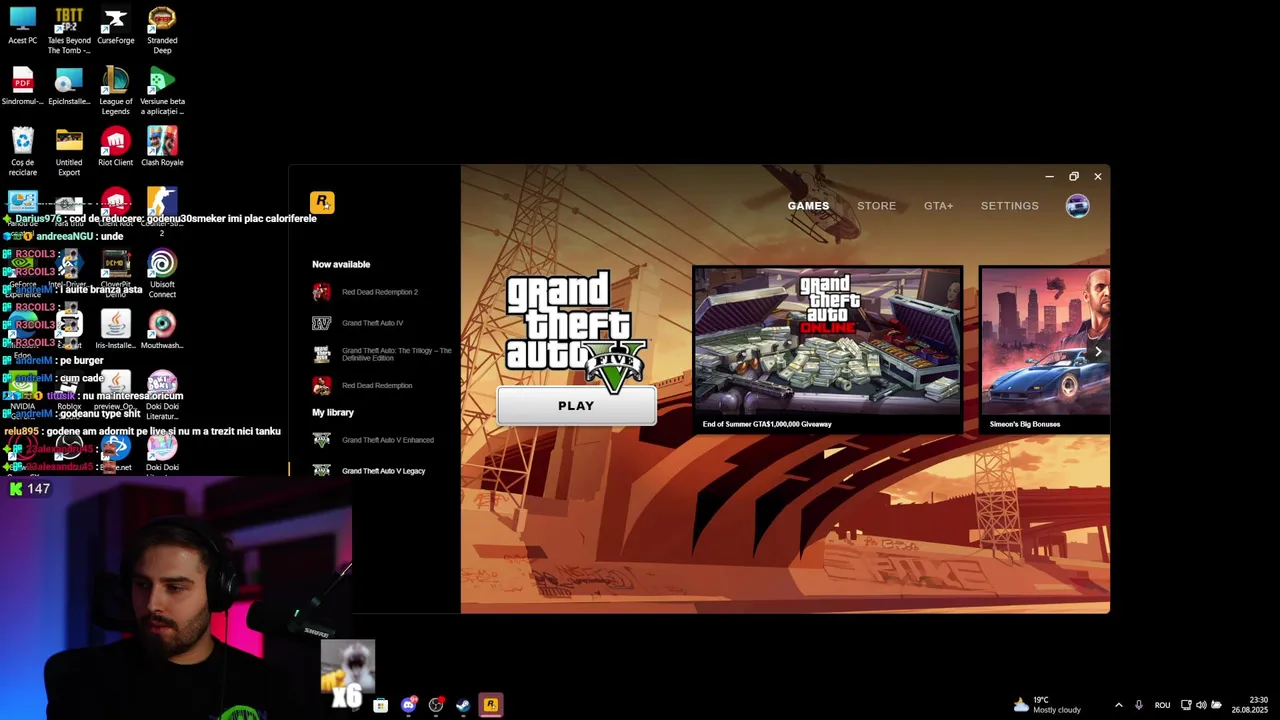Open the GTA+ tab
1280x720 pixels.
[x=938, y=206]
